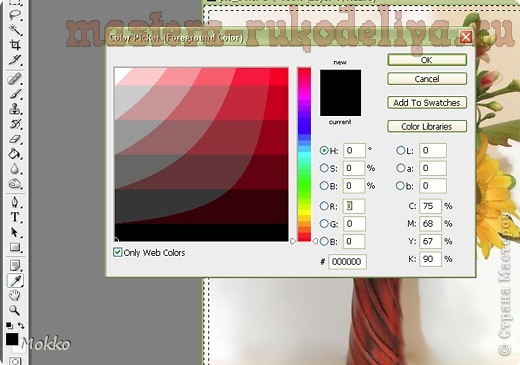The height and width of the screenshot is (365, 520).
Task: Select the Paint Bucket tool
Action: click(x=15, y=154)
